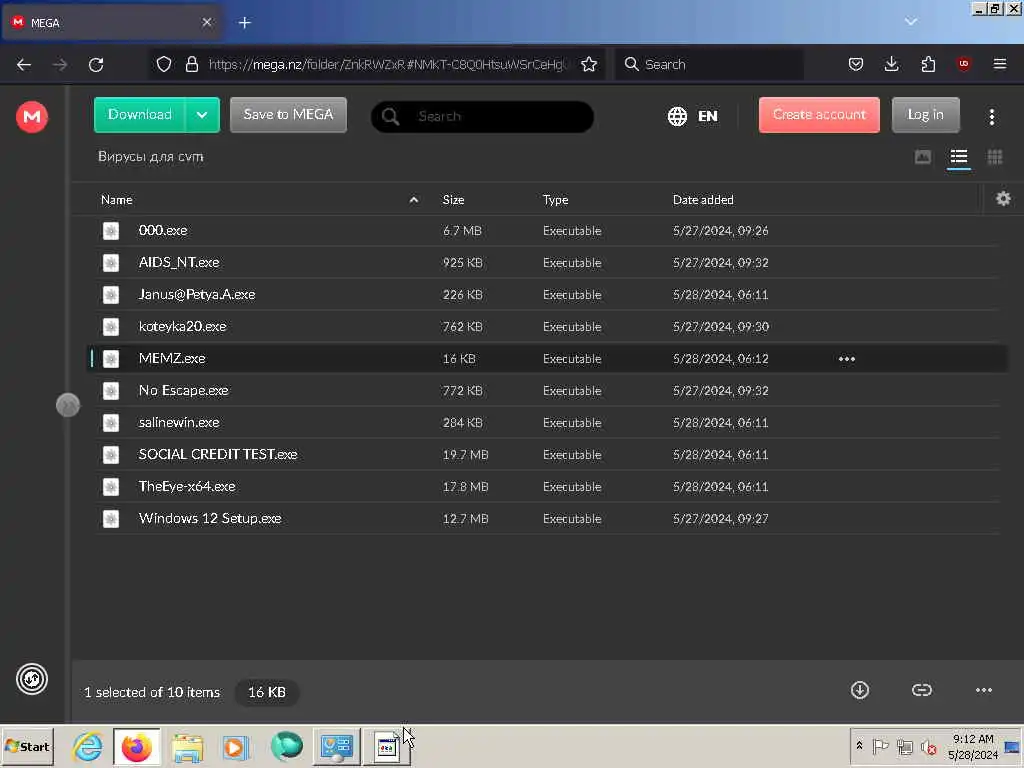1024x768 pixels.
Task: Open Firefox downloads panel
Action: pos(891,64)
